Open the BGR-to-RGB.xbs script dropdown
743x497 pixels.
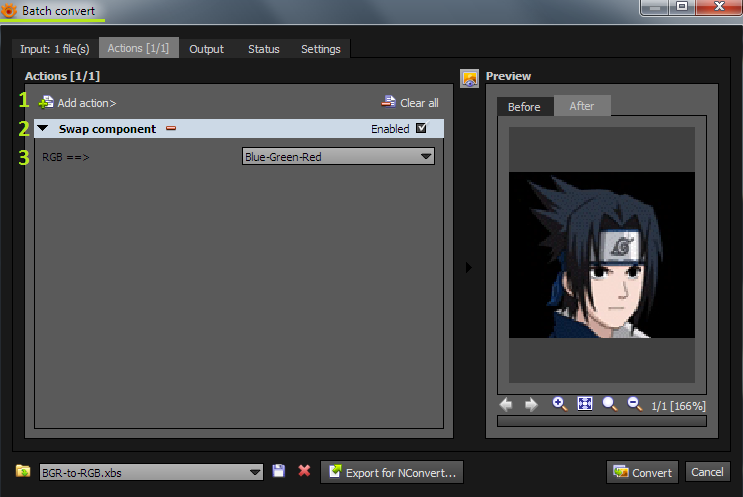pyautogui.click(x=257, y=472)
